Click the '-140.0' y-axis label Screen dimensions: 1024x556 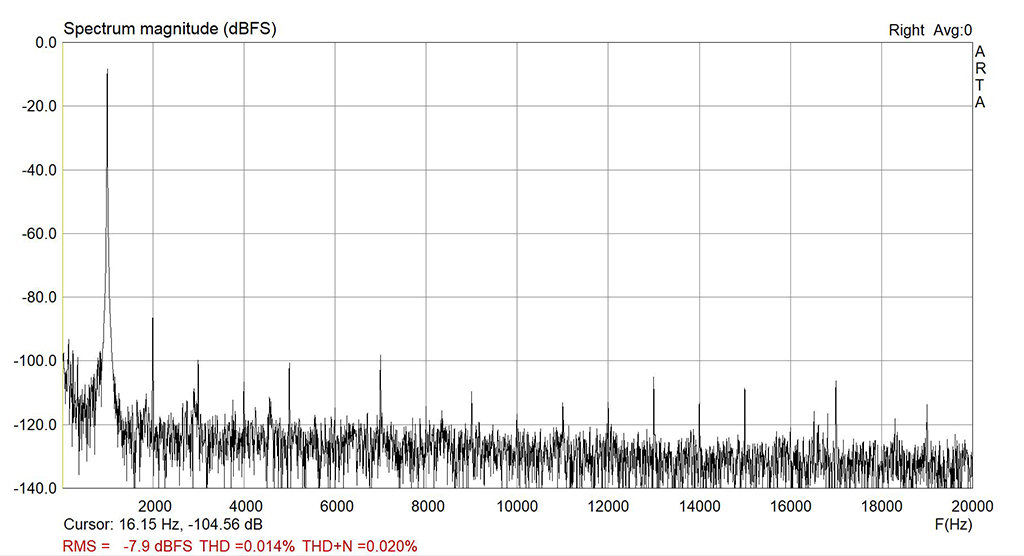(x=36, y=488)
